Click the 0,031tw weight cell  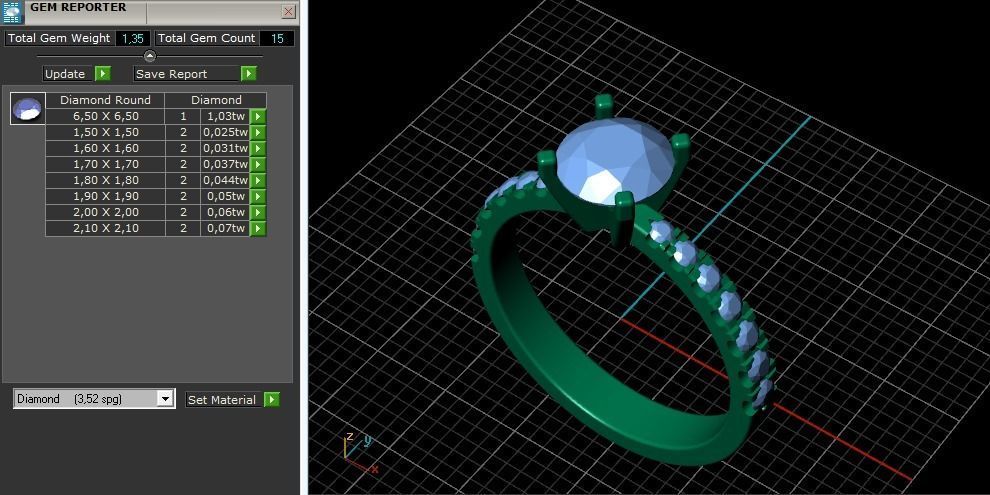click(x=225, y=148)
